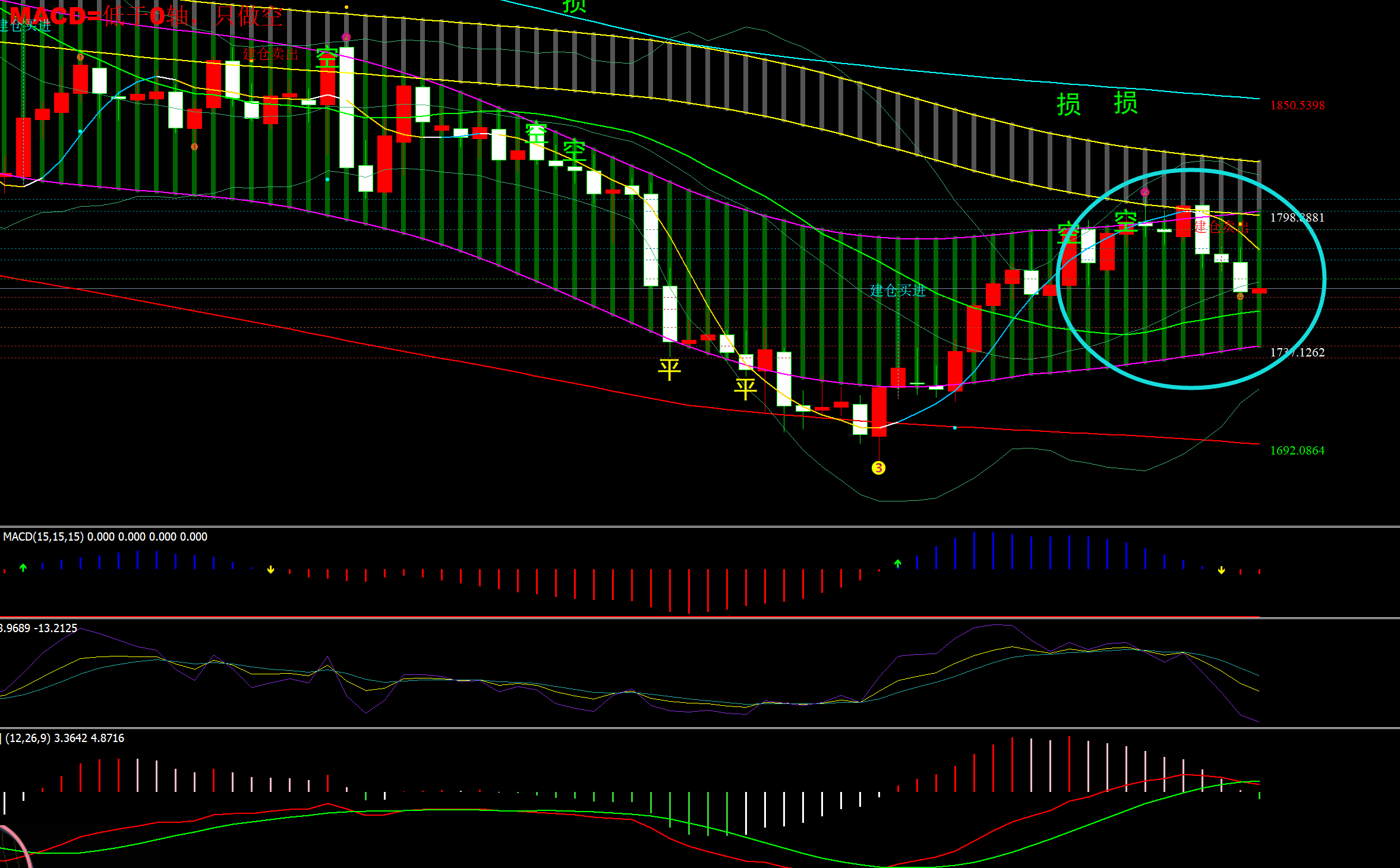The image size is (1400, 868).
Task: Click the leftmost yellow 平 close-position marker
Action: pos(669,369)
